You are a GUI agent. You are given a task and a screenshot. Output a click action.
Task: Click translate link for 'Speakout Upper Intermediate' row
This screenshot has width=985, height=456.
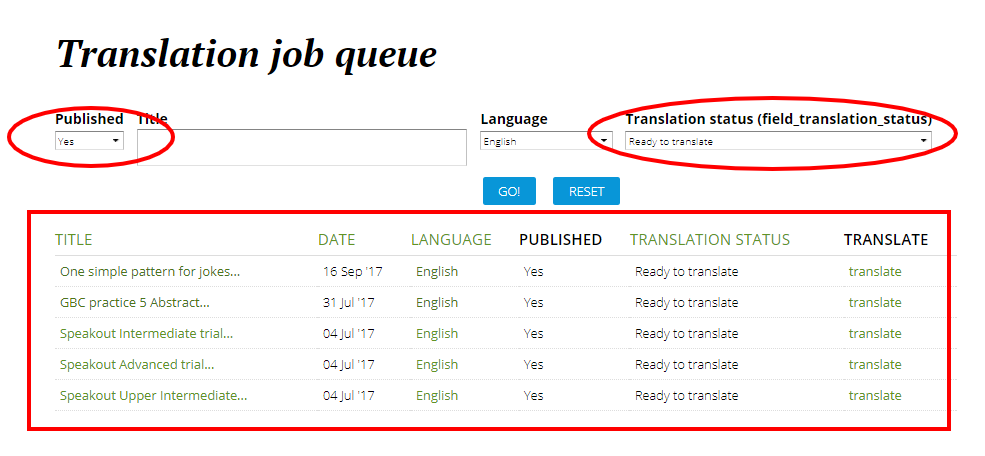874,395
